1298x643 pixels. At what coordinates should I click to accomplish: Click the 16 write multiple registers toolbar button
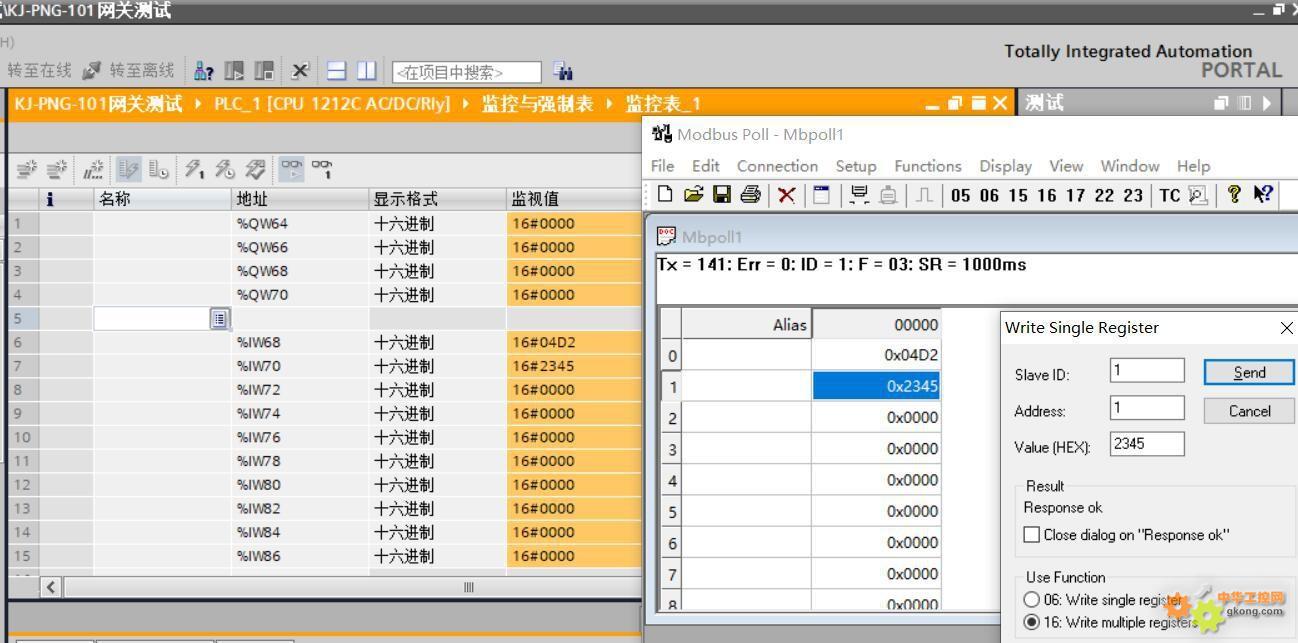pyautogui.click(x=1046, y=196)
